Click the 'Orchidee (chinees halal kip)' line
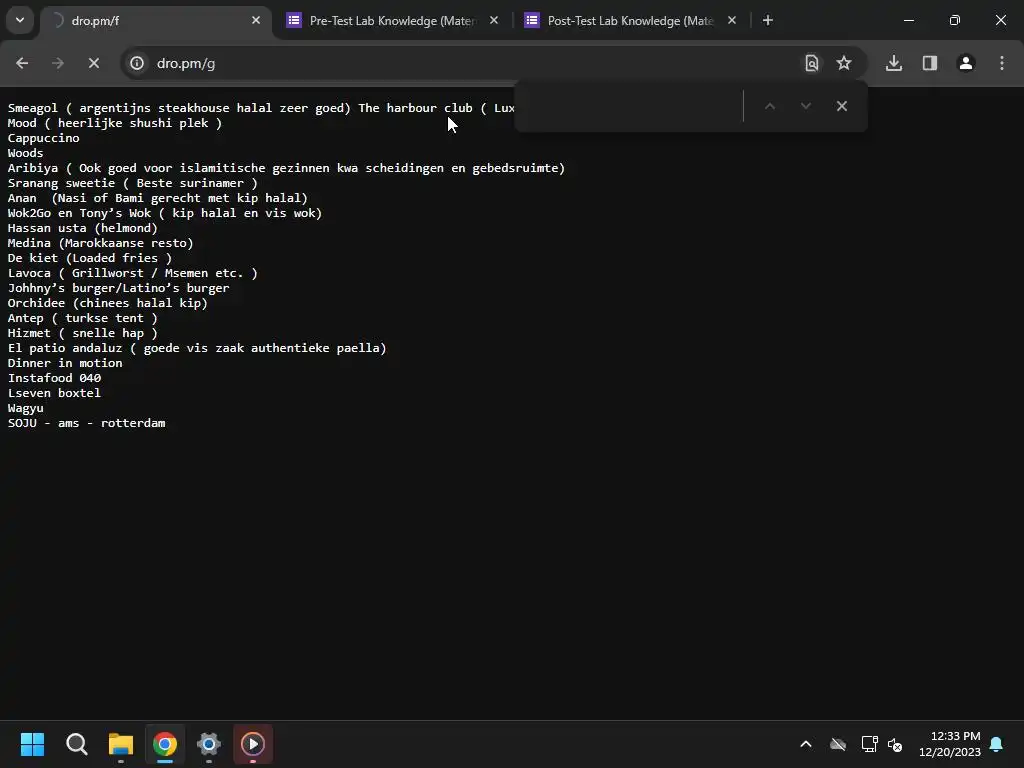1024x768 pixels. point(108,303)
